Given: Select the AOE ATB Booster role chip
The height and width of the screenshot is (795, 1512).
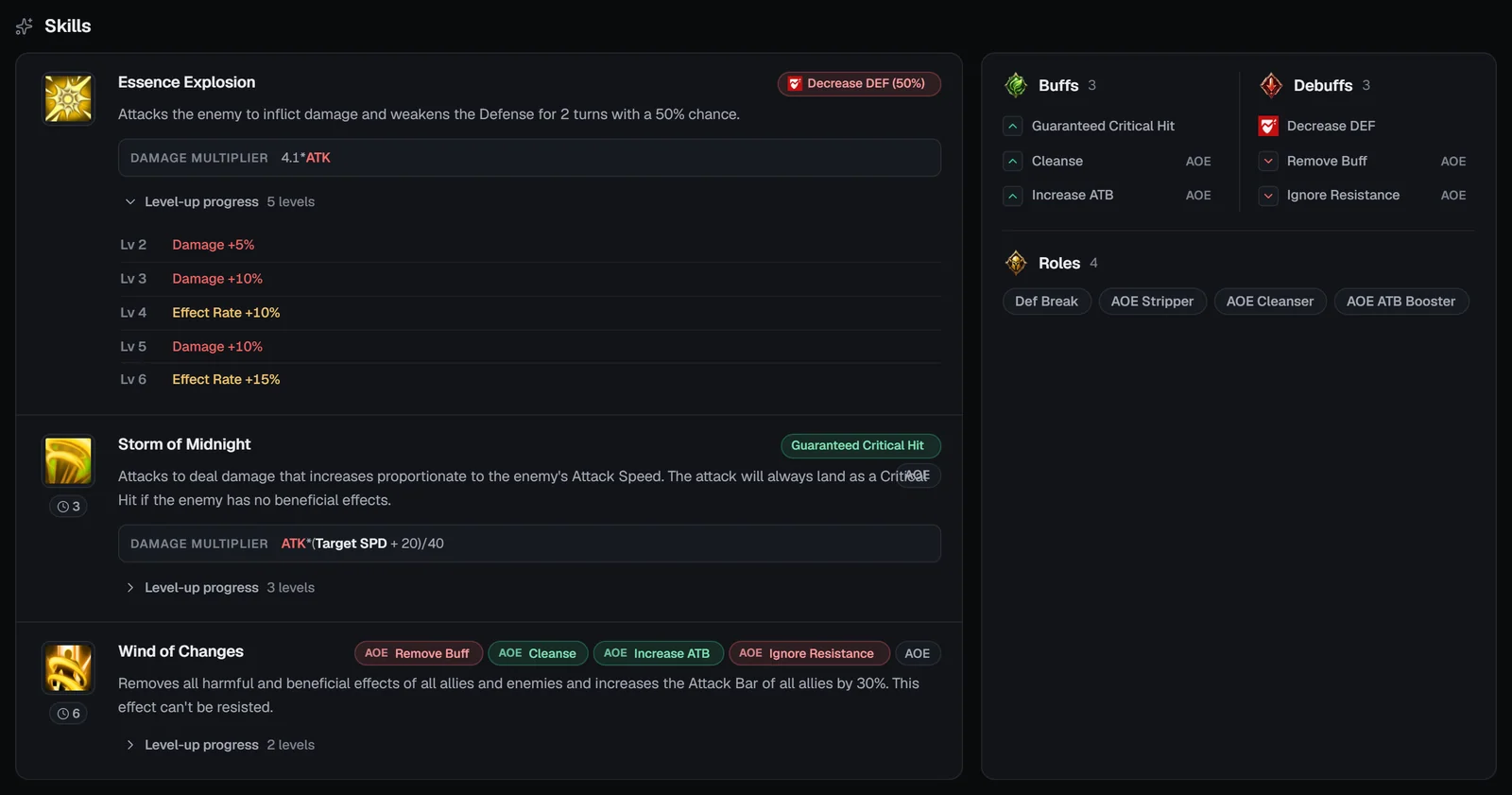Looking at the screenshot, I should [x=1401, y=302].
